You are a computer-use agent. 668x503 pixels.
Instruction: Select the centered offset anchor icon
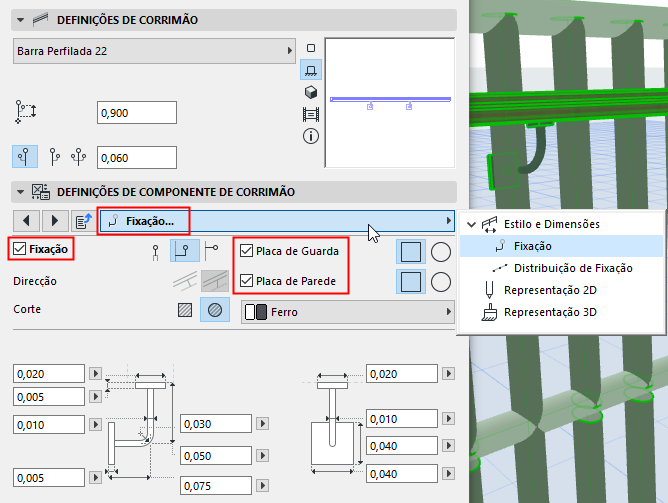pos(79,156)
